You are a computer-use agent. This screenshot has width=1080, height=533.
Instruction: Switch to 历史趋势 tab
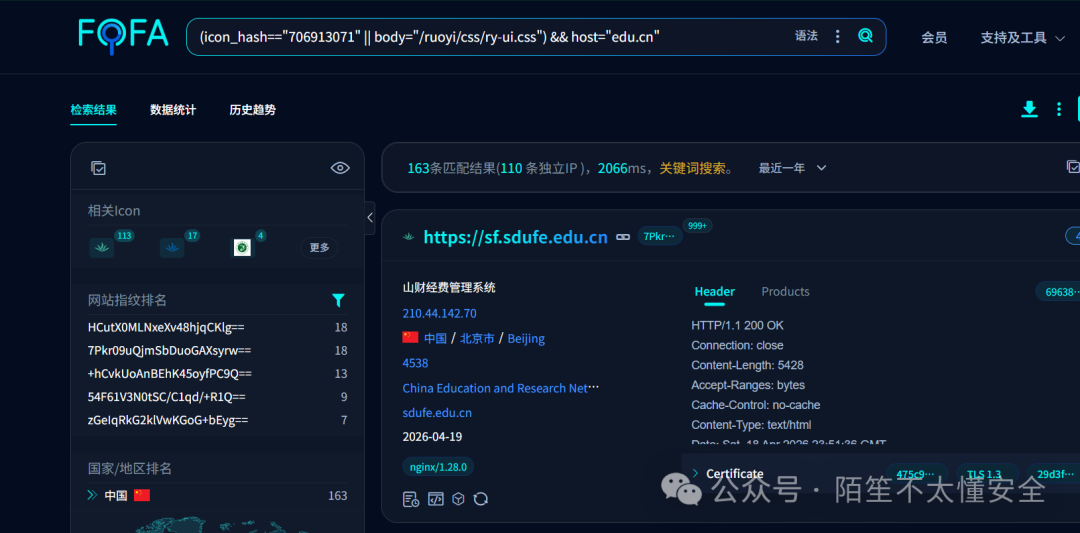[253, 110]
